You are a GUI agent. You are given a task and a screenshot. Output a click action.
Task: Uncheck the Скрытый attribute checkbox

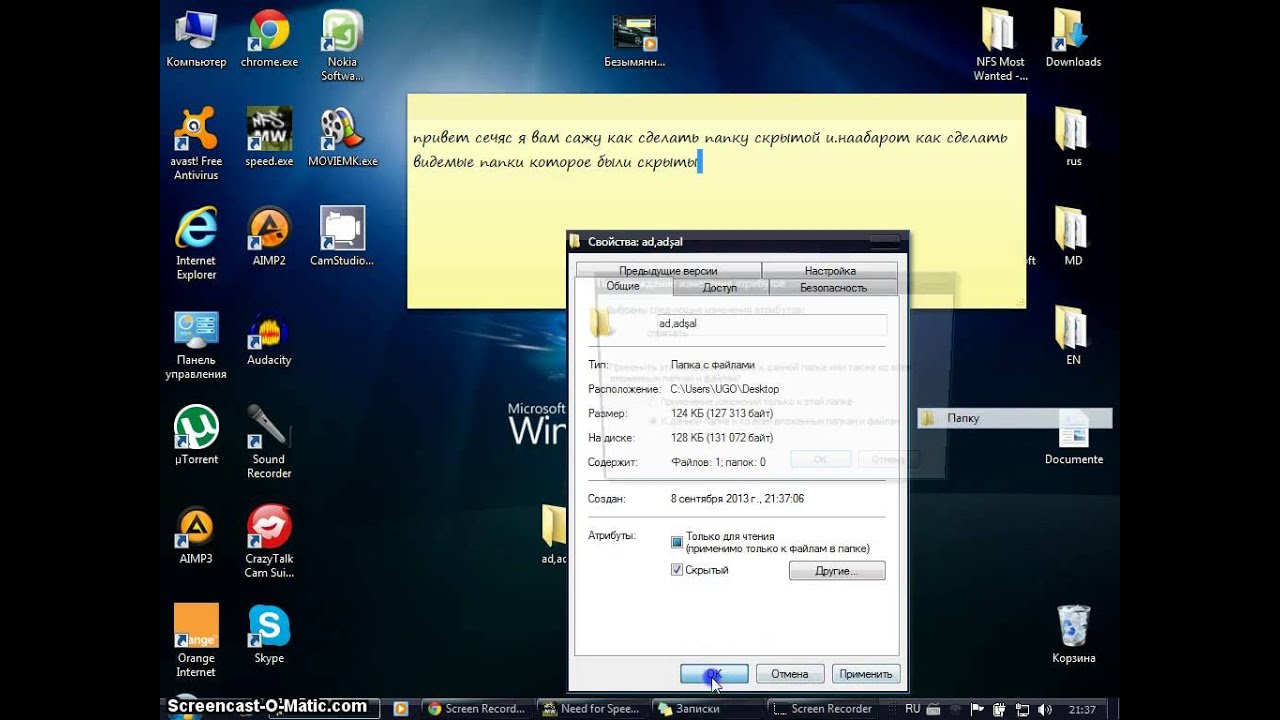coord(677,570)
